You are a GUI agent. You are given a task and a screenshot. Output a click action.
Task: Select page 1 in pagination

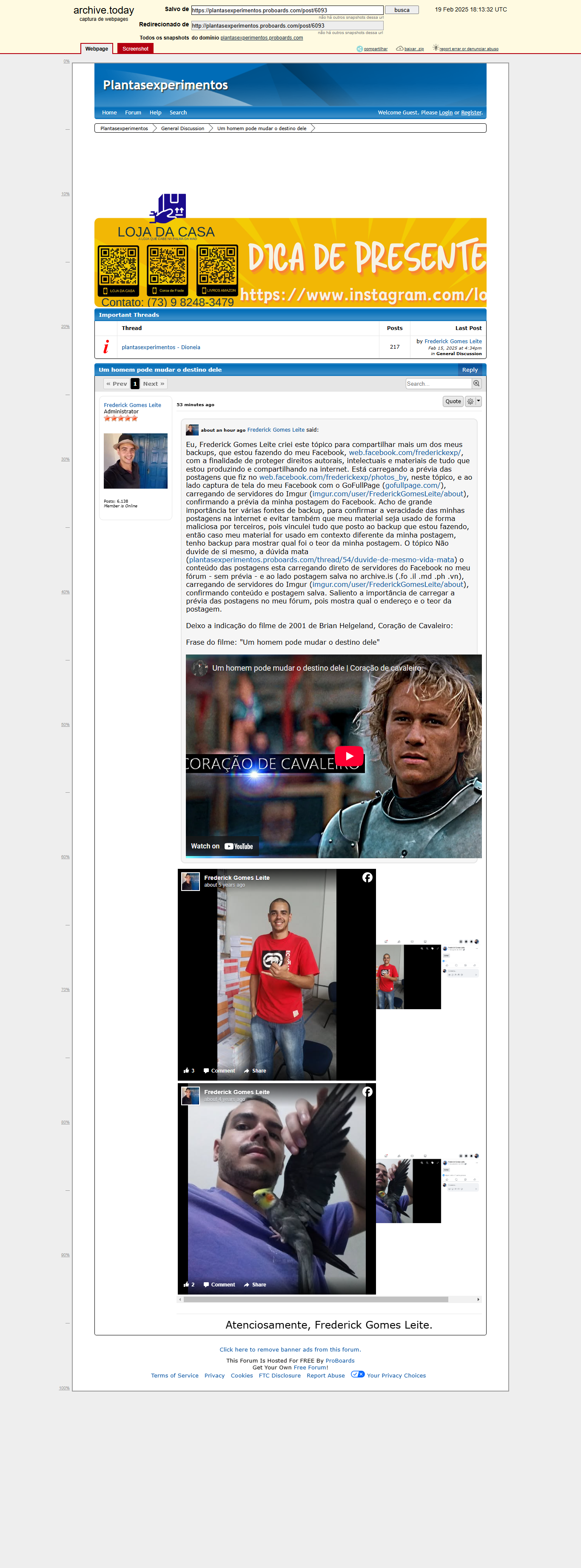(x=135, y=384)
